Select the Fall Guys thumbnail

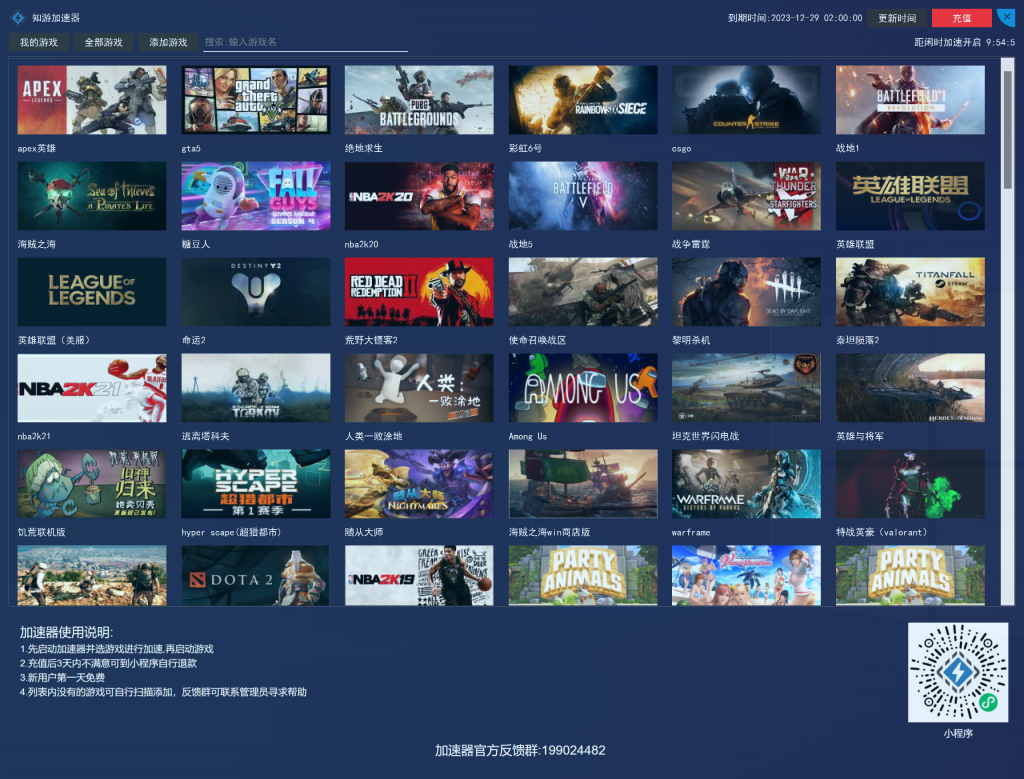(255, 196)
